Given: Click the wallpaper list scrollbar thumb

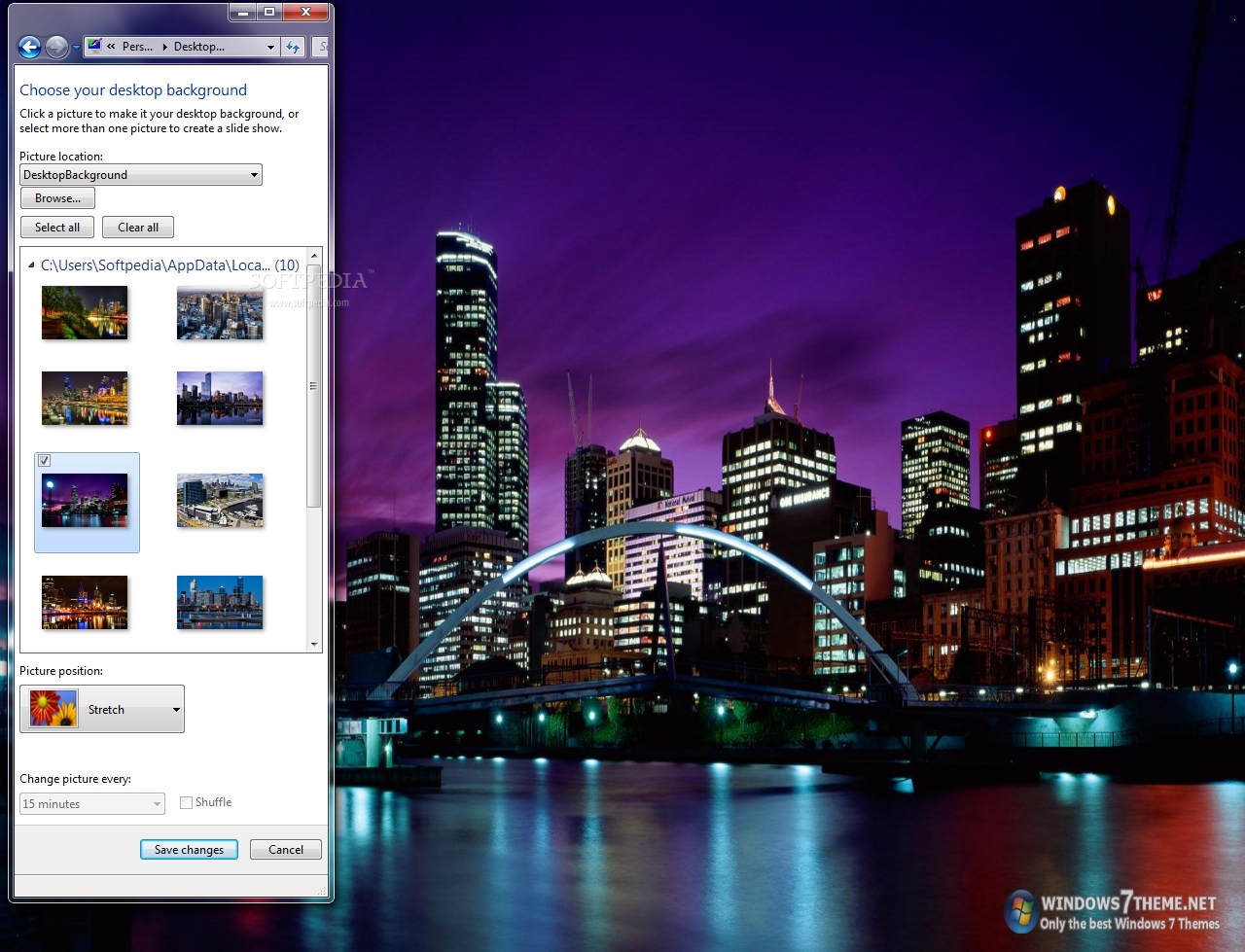Looking at the screenshot, I should tap(314, 385).
